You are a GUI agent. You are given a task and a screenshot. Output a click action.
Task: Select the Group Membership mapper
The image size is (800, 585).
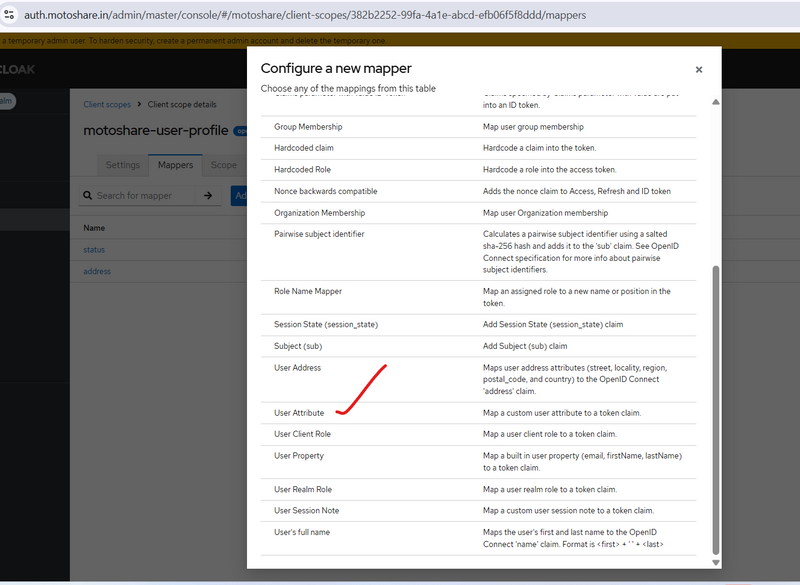307,128
